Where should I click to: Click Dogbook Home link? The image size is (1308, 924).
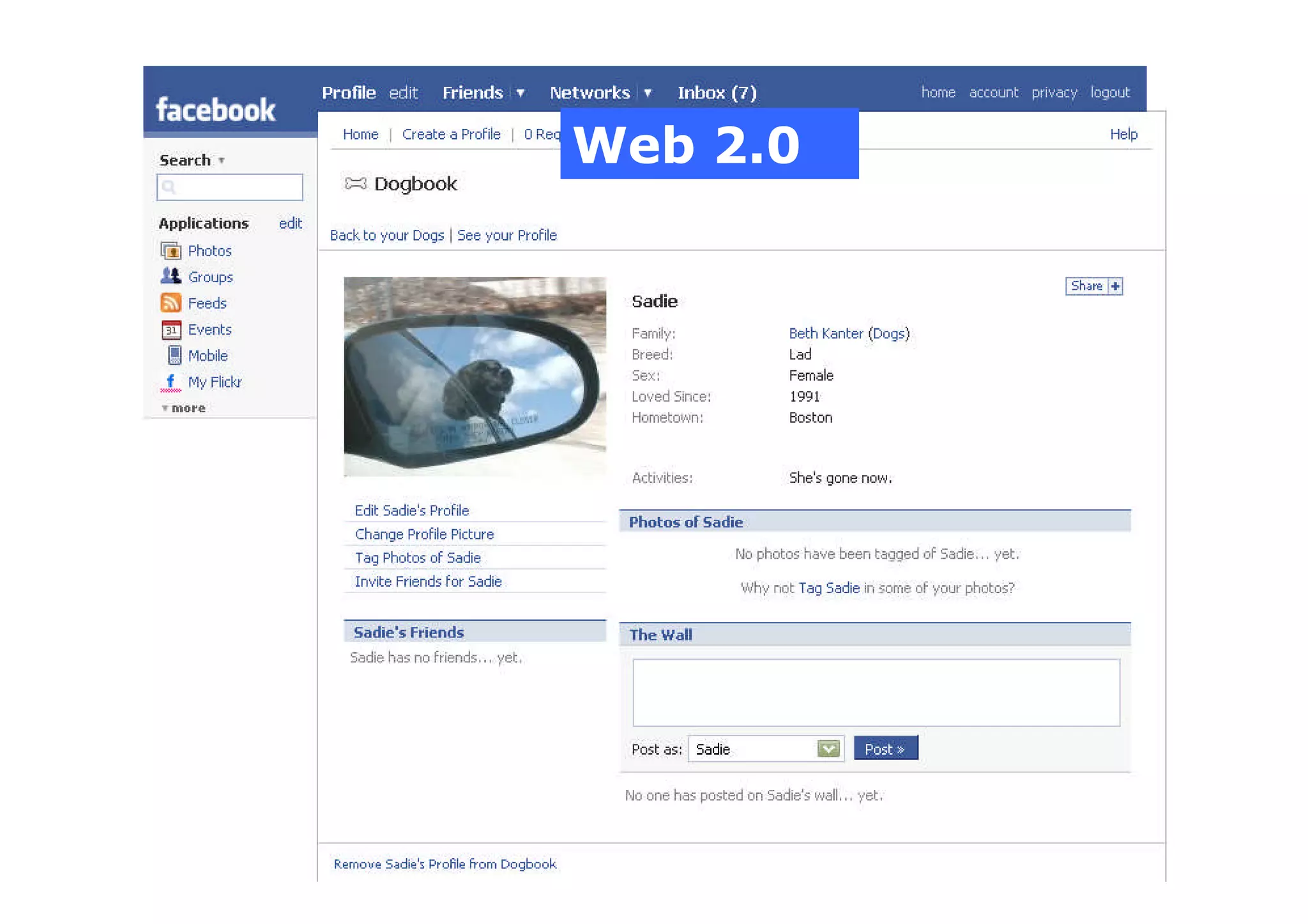coord(361,134)
